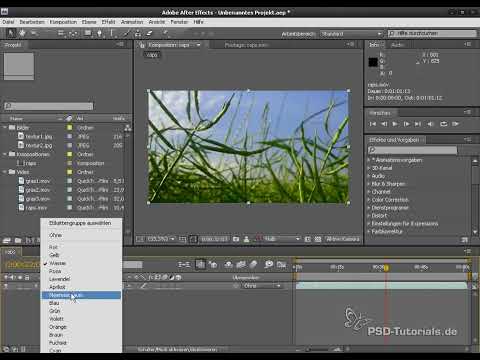Viewport: 480px width, 360px height.
Task: Click Live Update icon in timeline header
Action: point(200,265)
